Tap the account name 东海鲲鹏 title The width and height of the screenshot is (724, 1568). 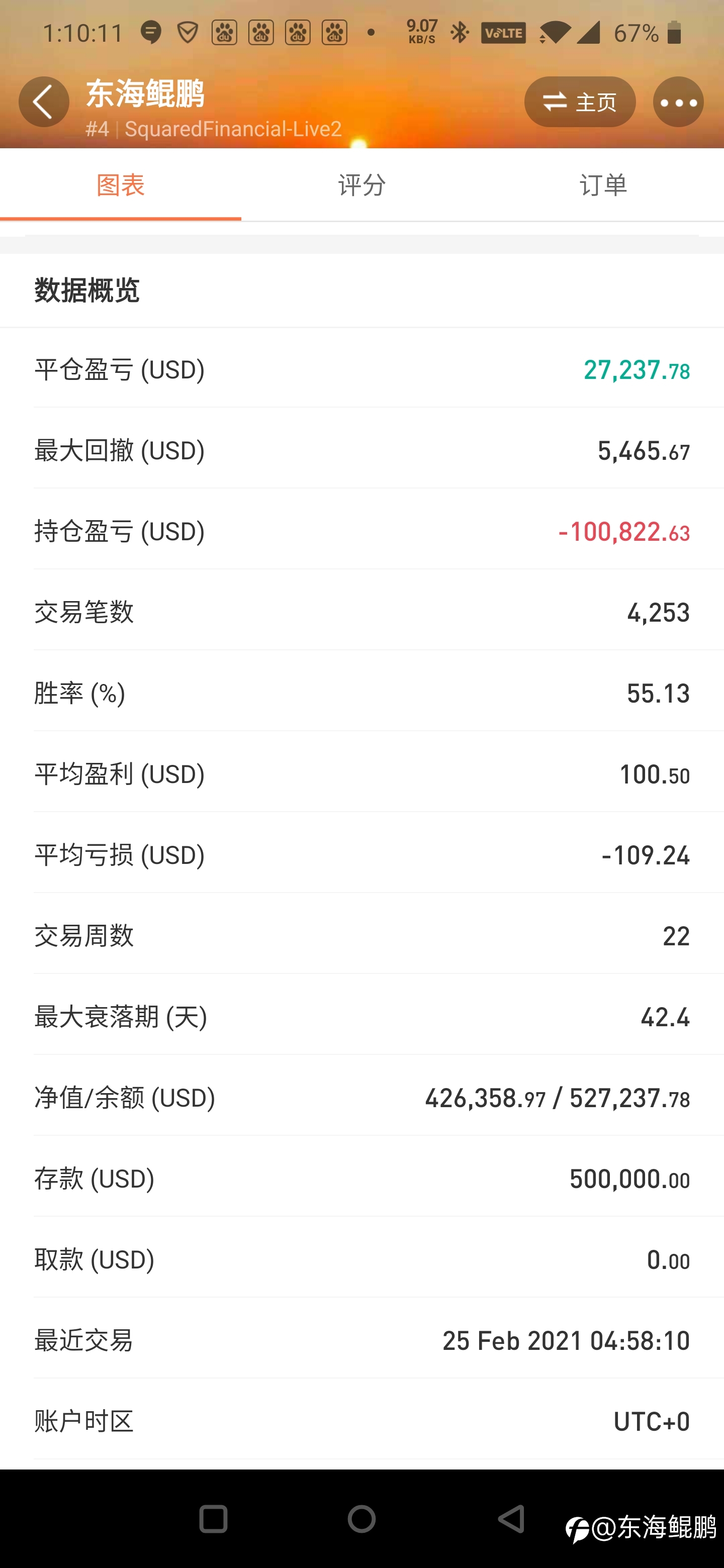[x=145, y=93]
